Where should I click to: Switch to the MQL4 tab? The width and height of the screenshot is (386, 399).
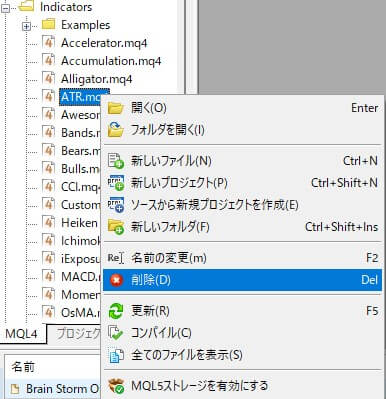click(22, 334)
